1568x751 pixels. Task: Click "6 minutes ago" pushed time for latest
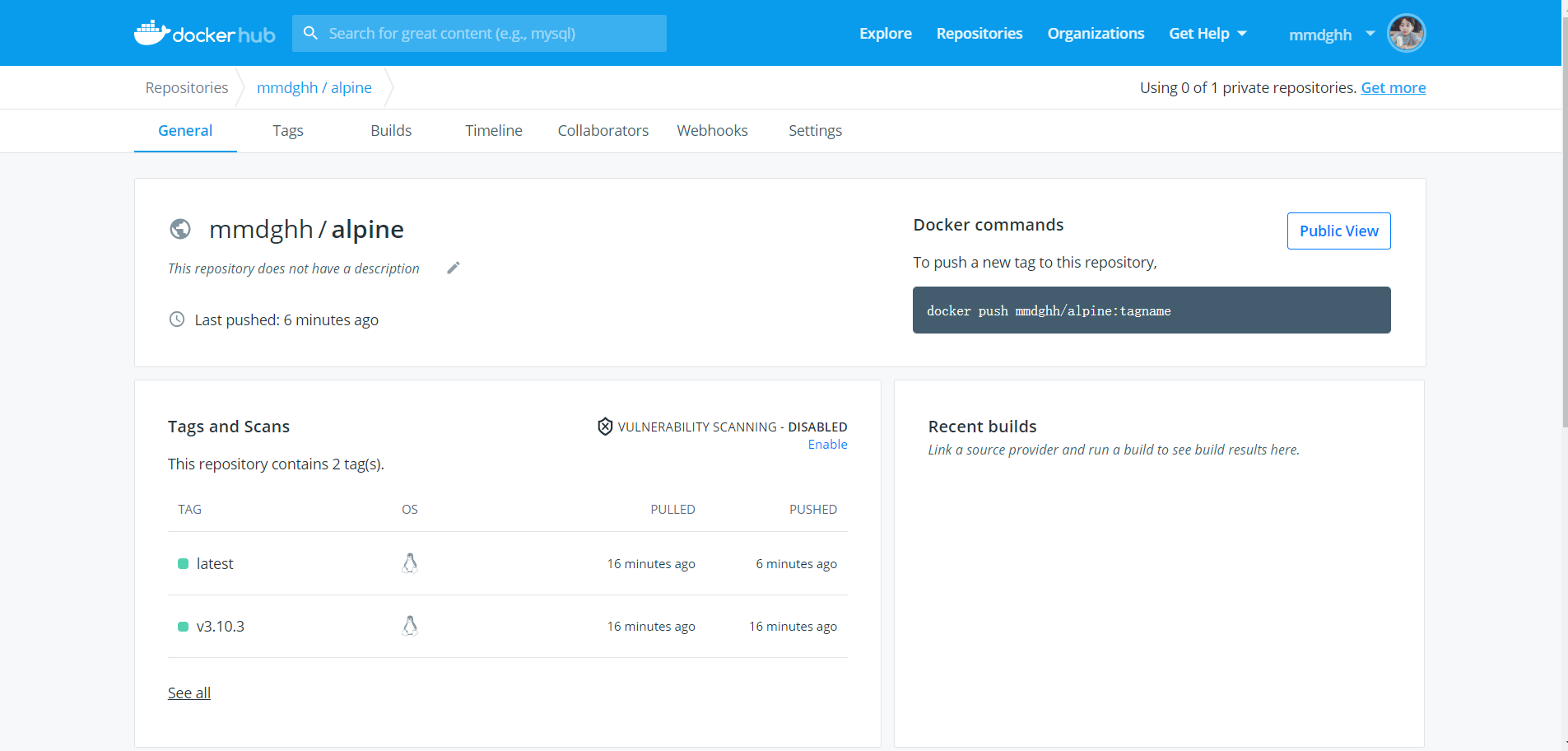point(797,564)
